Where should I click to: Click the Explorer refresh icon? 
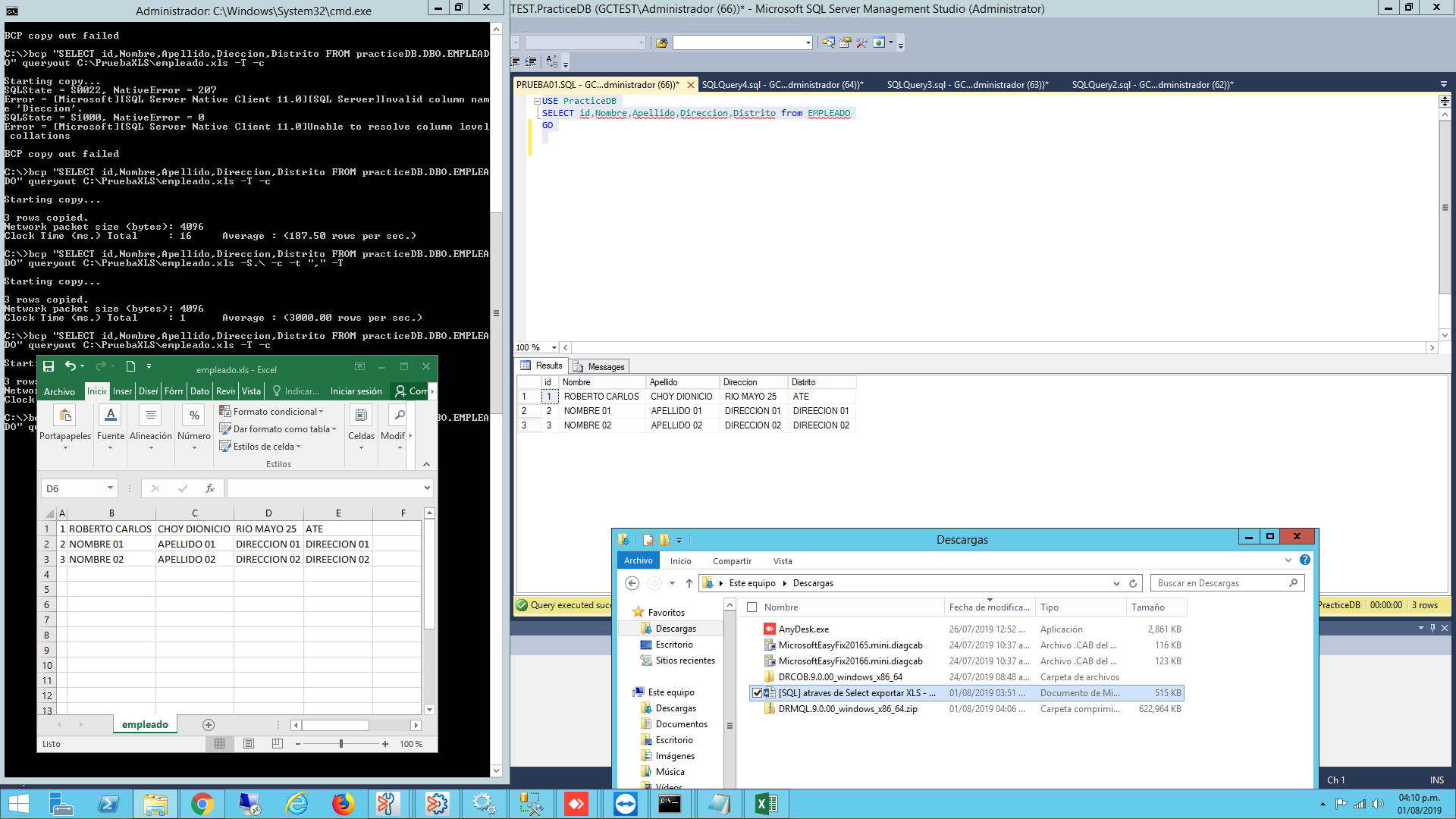[x=1133, y=583]
